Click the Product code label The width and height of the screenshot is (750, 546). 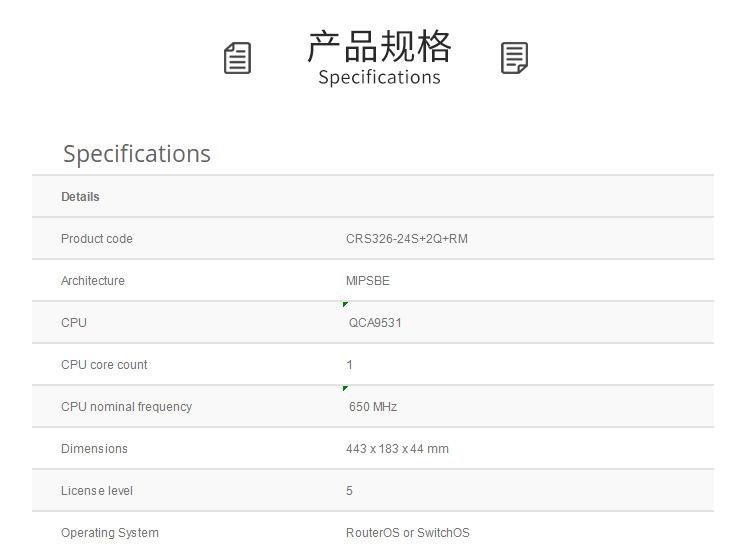[97, 239]
